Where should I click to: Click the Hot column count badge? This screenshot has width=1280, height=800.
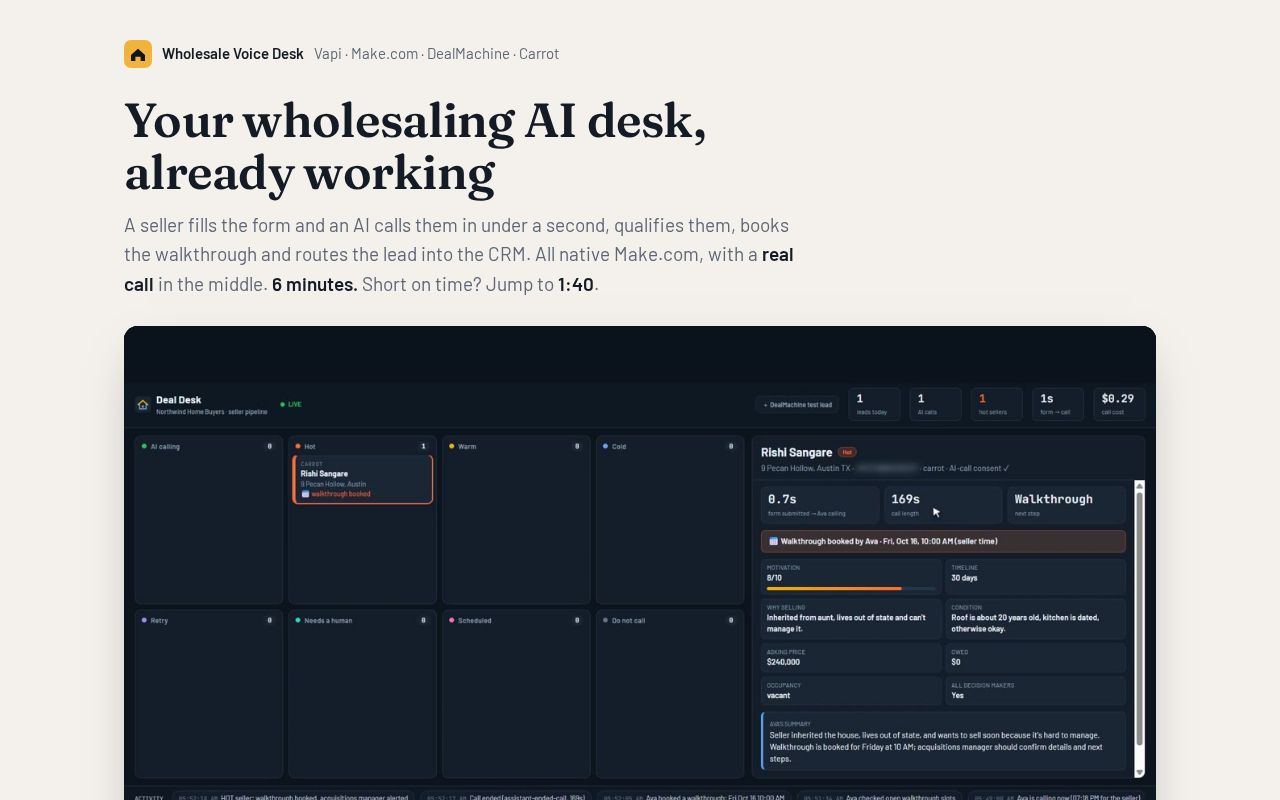click(x=423, y=446)
